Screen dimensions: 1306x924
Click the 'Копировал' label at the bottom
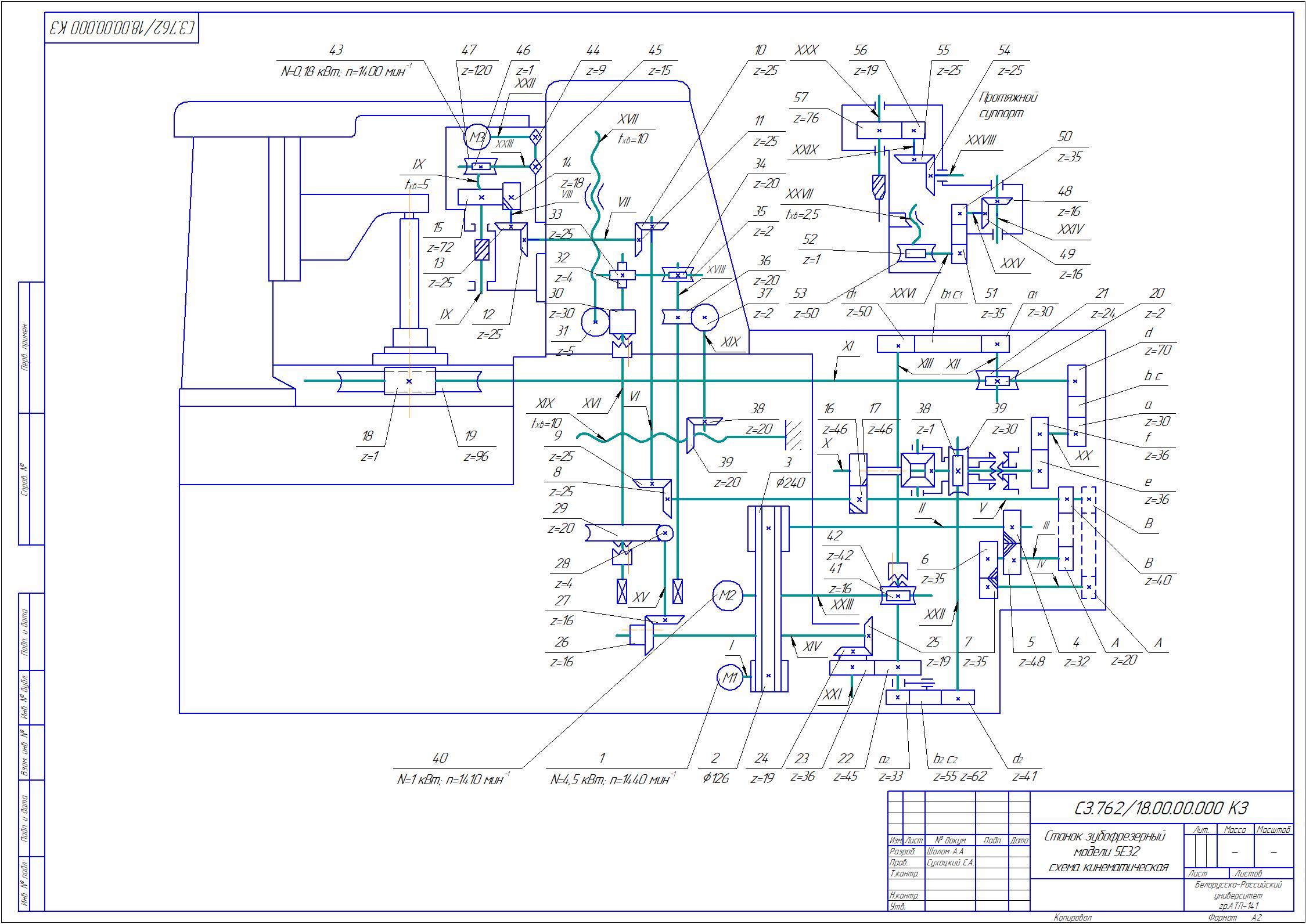pyautogui.click(x=1073, y=918)
